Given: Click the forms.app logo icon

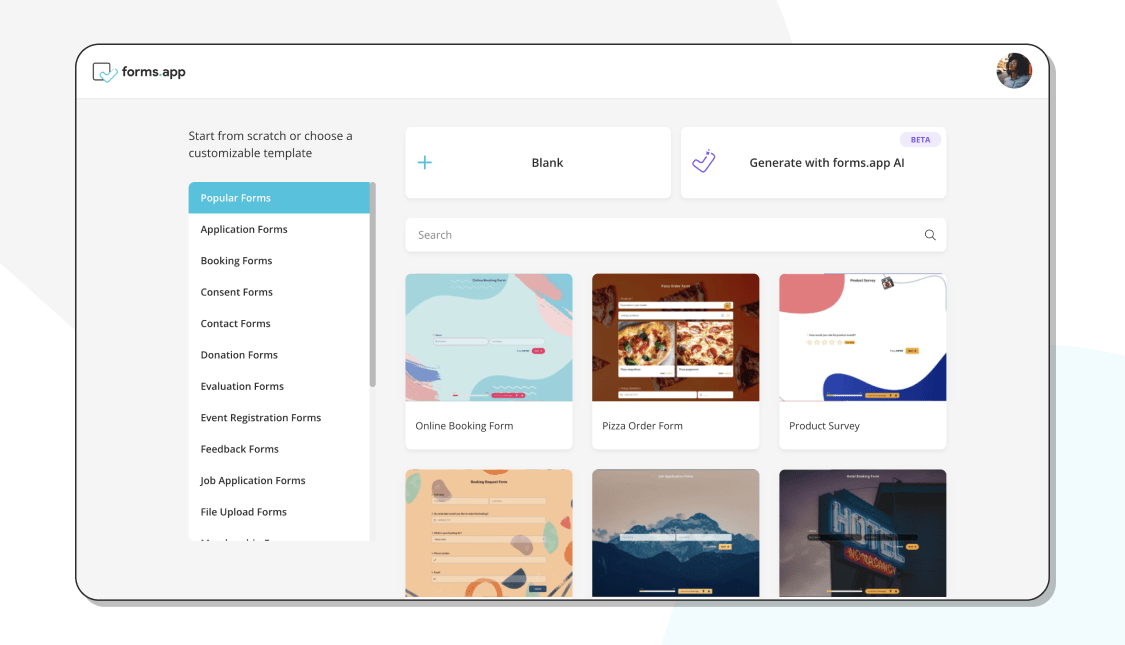Looking at the screenshot, I should (x=103, y=71).
